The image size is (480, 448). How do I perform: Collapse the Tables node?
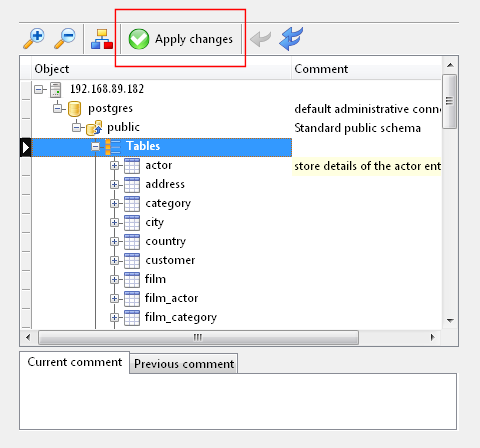click(x=95, y=147)
